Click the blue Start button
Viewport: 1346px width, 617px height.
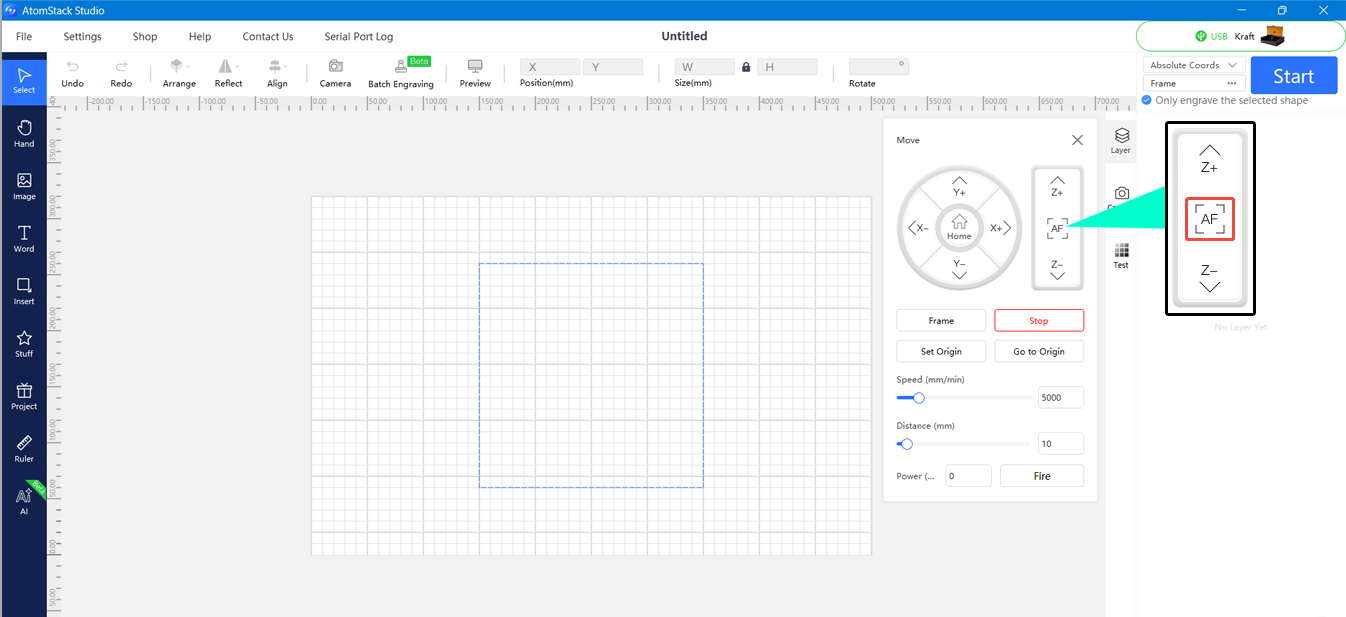[x=1294, y=76]
